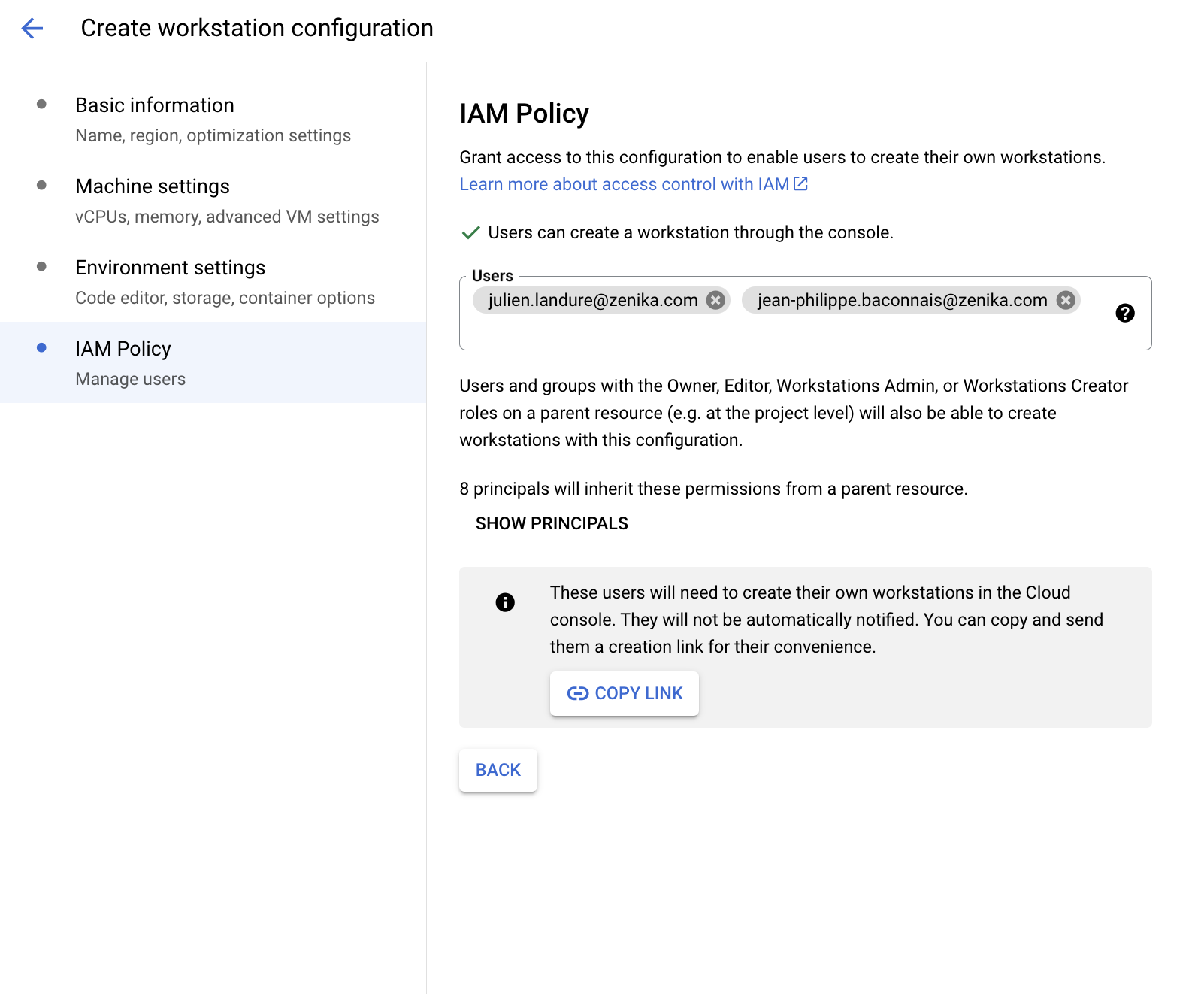Viewport: 1204px width, 994px height.
Task: Go to the Basic information step
Action: [155, 105]
